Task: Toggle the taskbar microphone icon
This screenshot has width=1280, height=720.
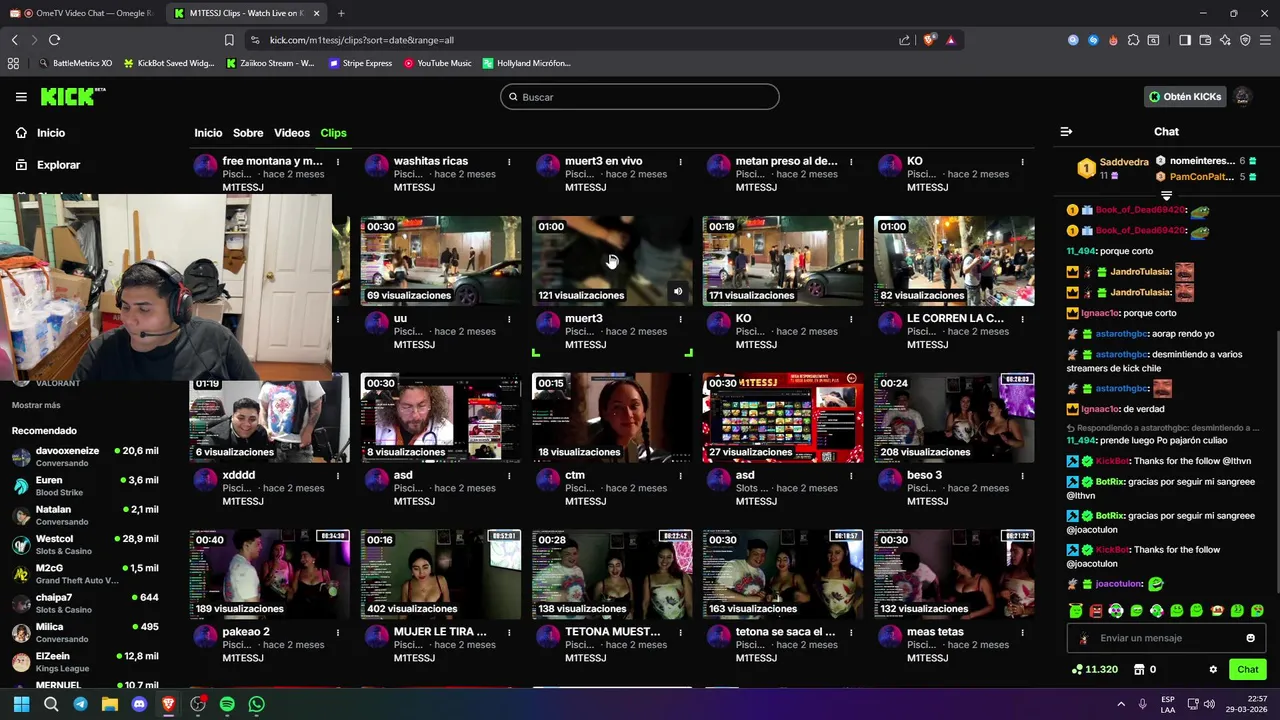Action: [1142, 704]
